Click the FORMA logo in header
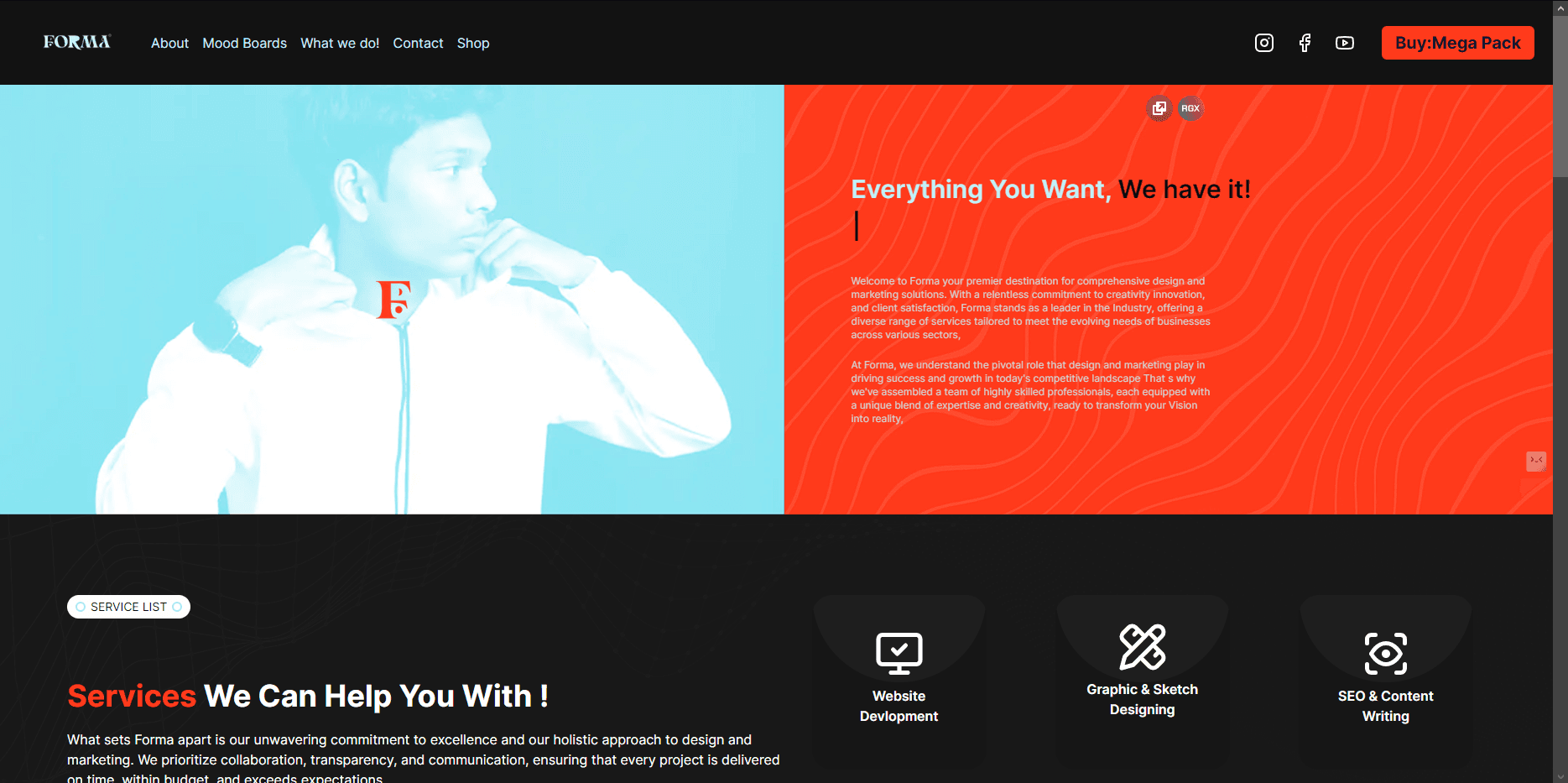1568x783 pixels. [77, 42]
